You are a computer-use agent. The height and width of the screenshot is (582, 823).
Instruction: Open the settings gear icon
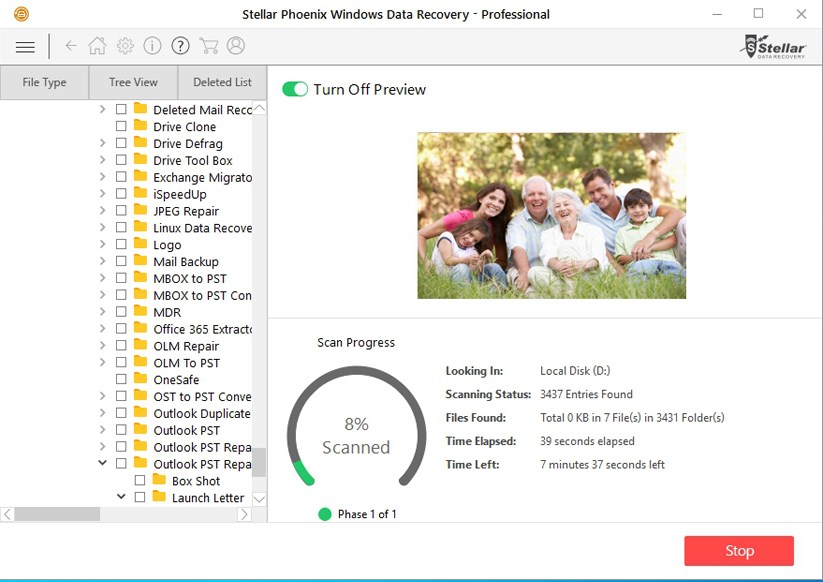click(x=125, y=46)
